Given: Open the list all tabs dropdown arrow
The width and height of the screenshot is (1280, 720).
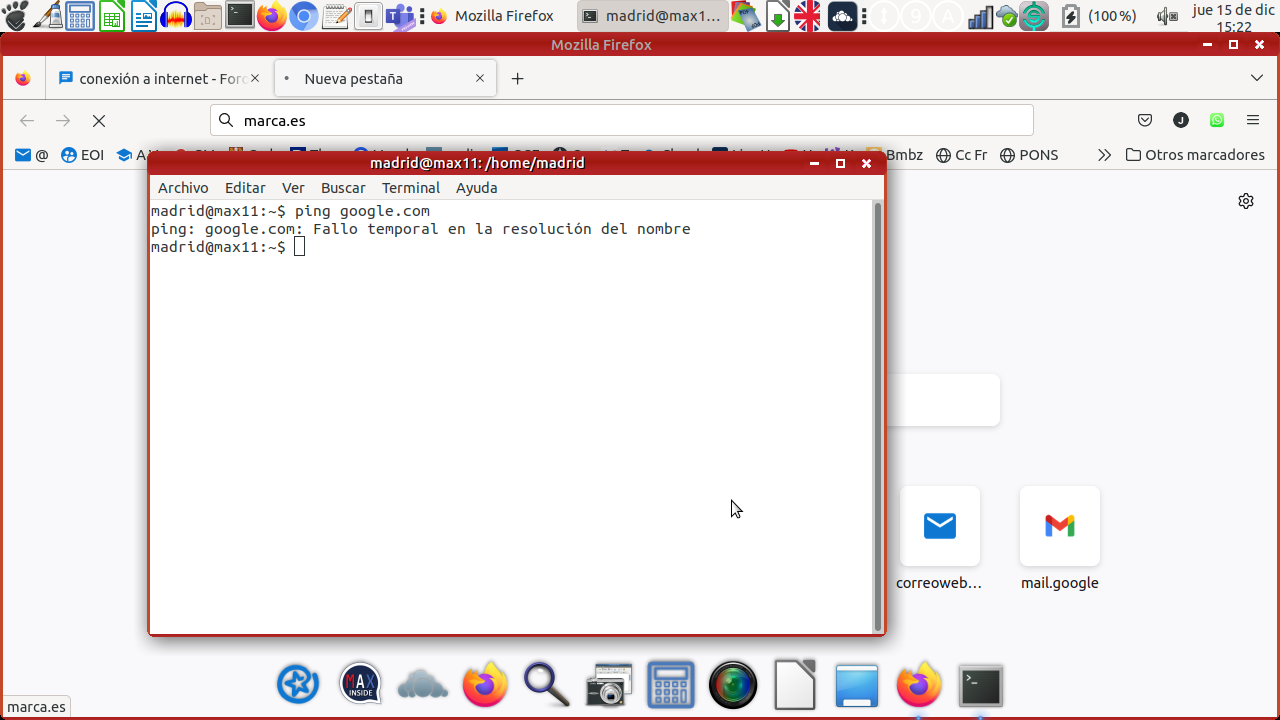Looking at the screenshot, I should (1257, 78).
